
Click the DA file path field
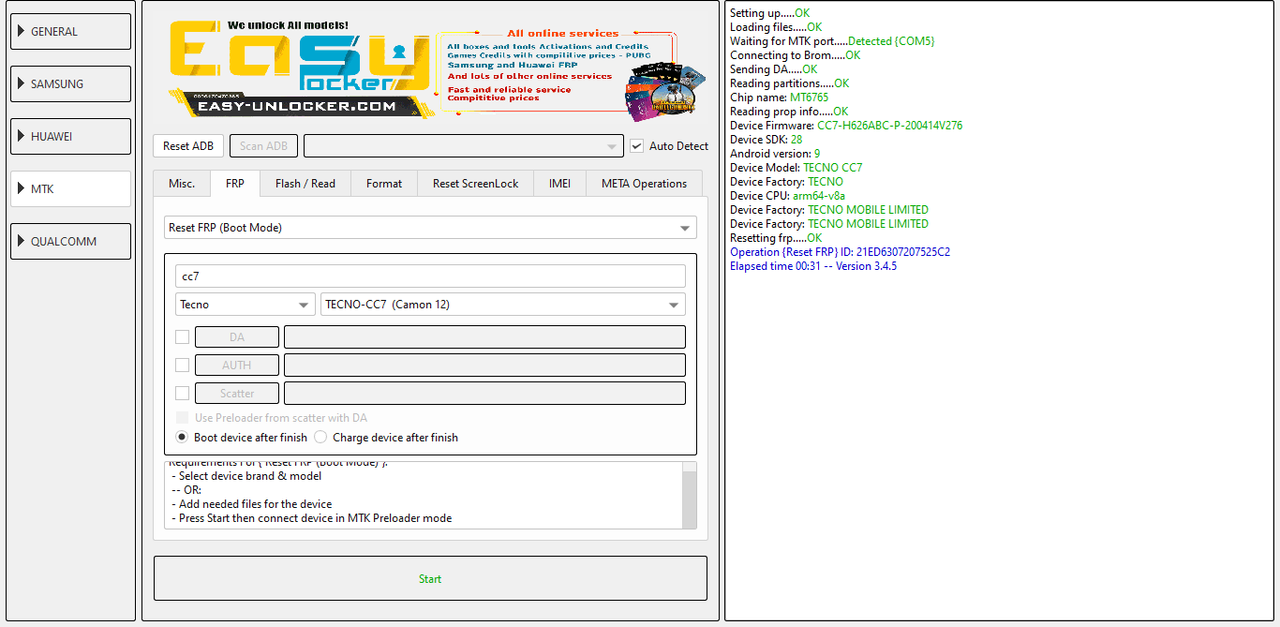tap(485, 337)
